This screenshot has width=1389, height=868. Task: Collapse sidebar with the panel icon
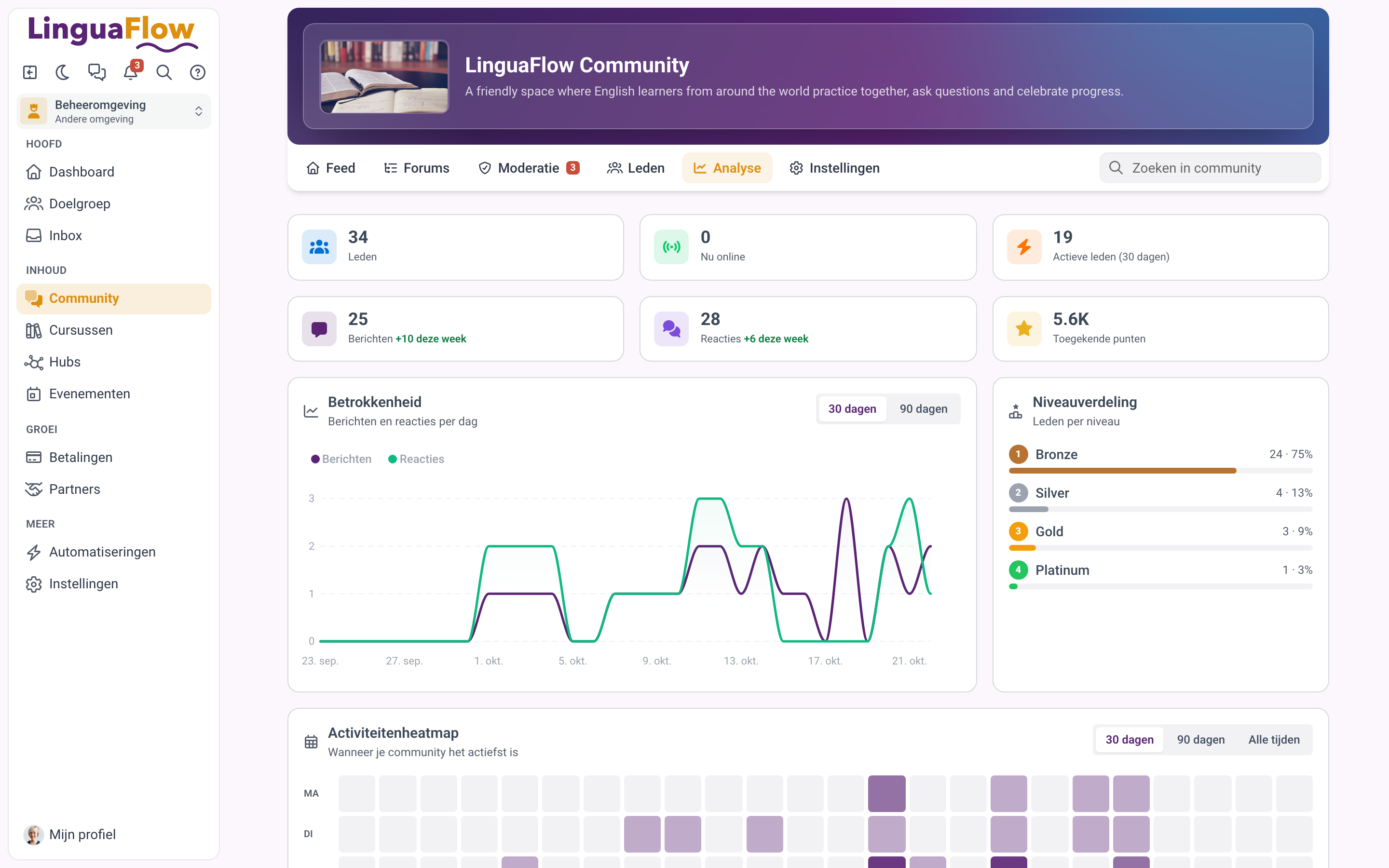(30, 72)
